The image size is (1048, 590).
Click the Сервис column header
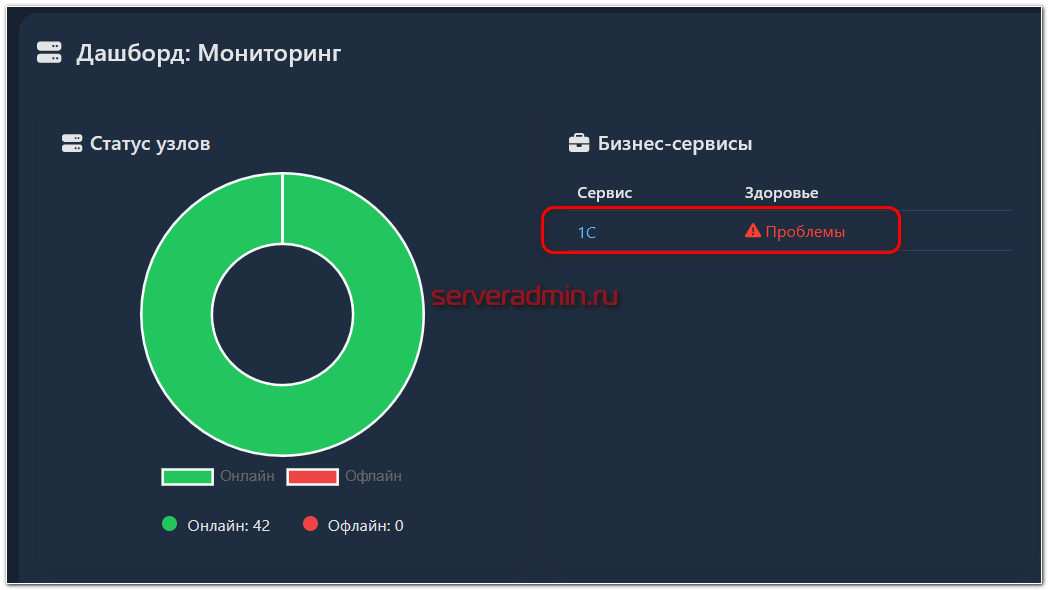pos(604,192)
